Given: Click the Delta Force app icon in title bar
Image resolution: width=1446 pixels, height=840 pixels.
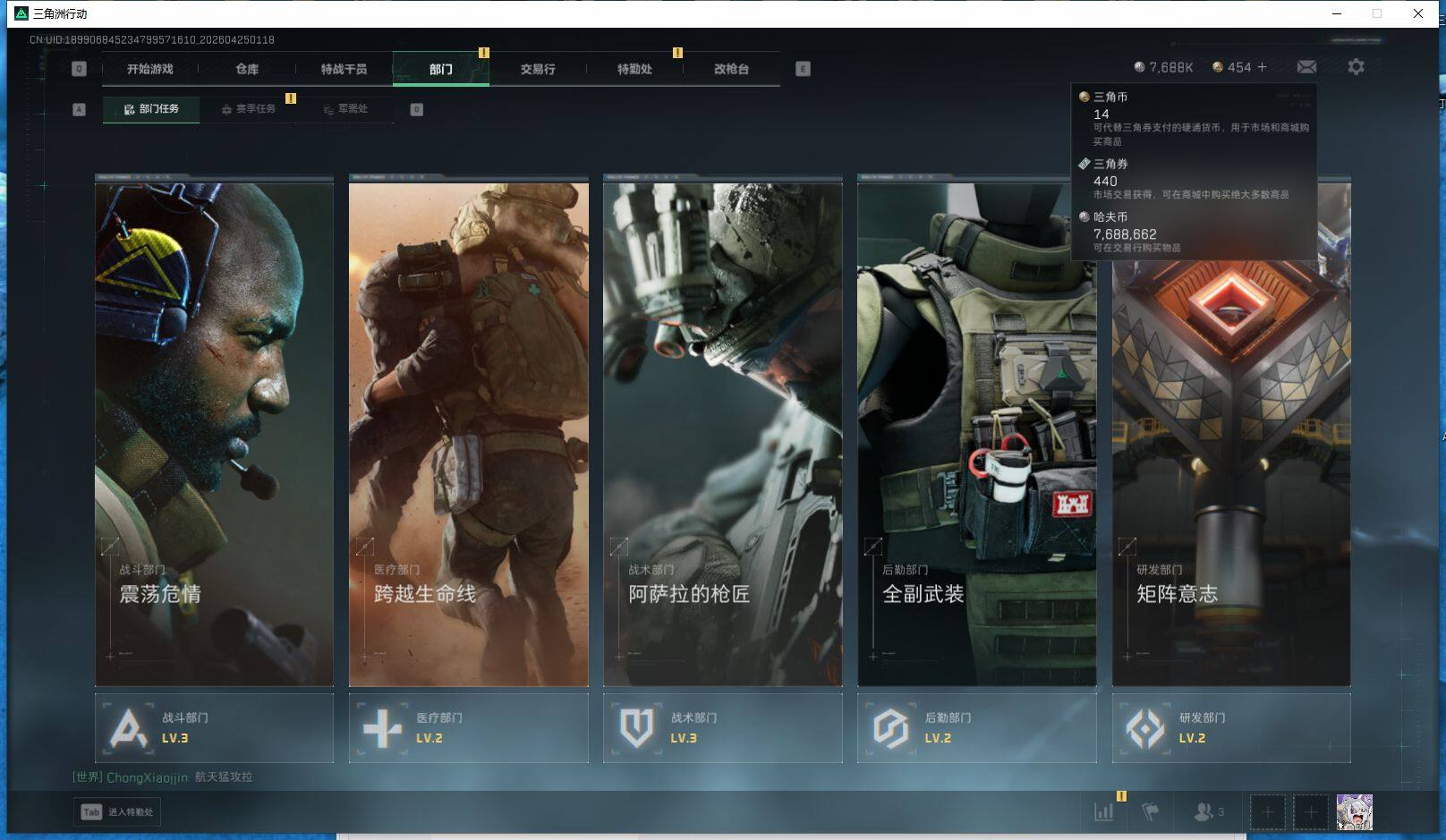Looking at the screenshot, I should [x=21, y=13].
